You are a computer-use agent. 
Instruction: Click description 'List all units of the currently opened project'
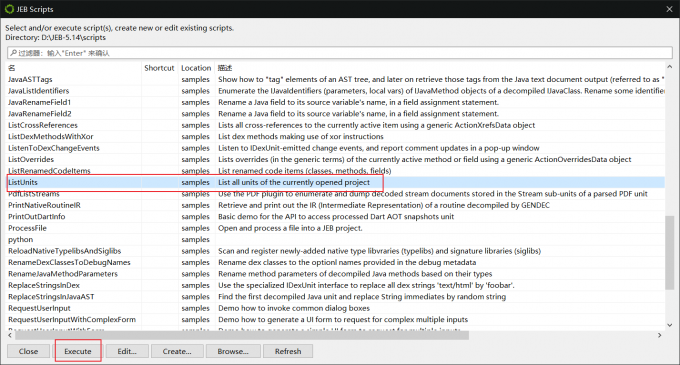click(294, 182)
